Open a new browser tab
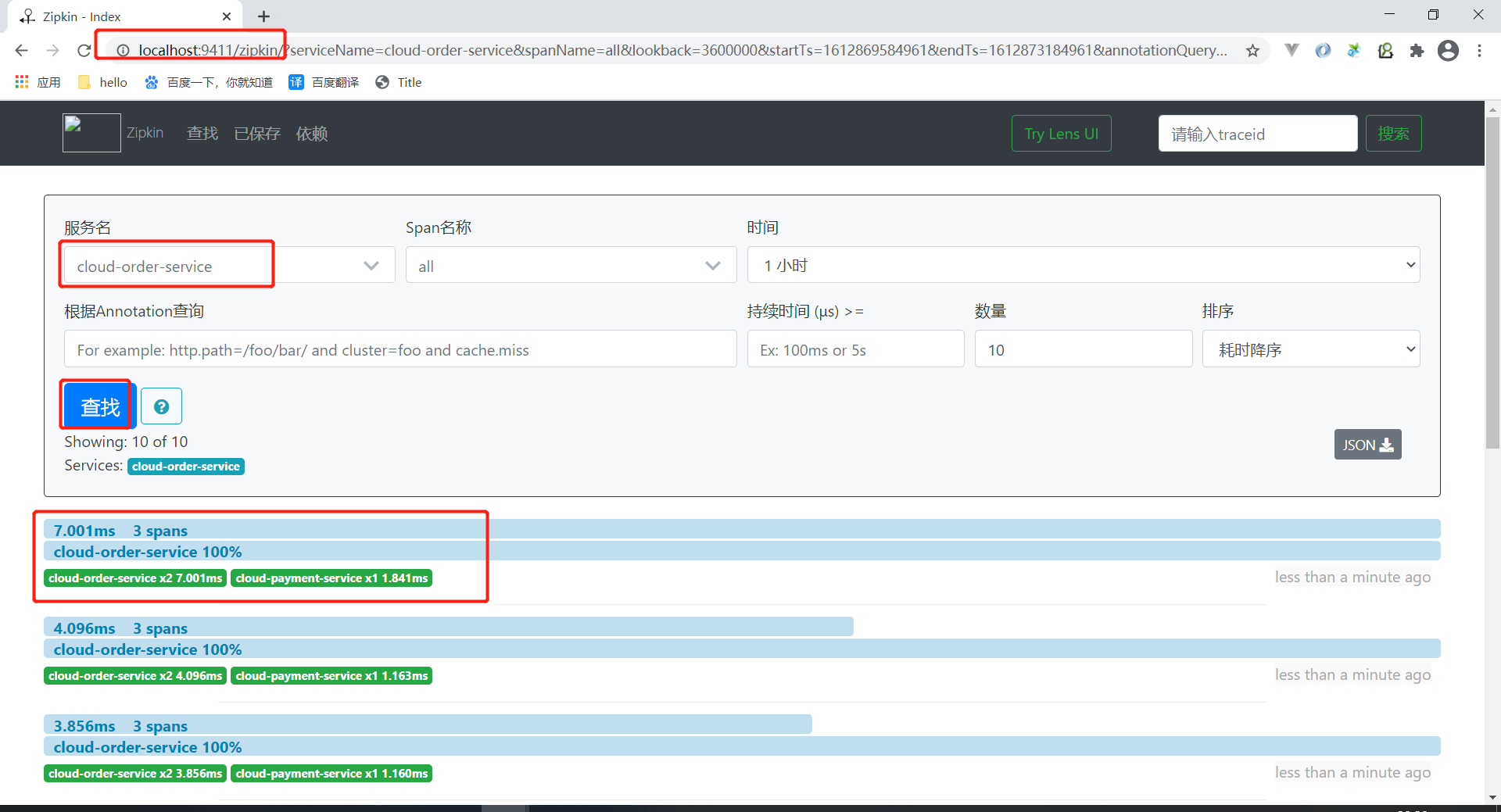This screenshot has width=1501, height=812. tap(264, 16)
